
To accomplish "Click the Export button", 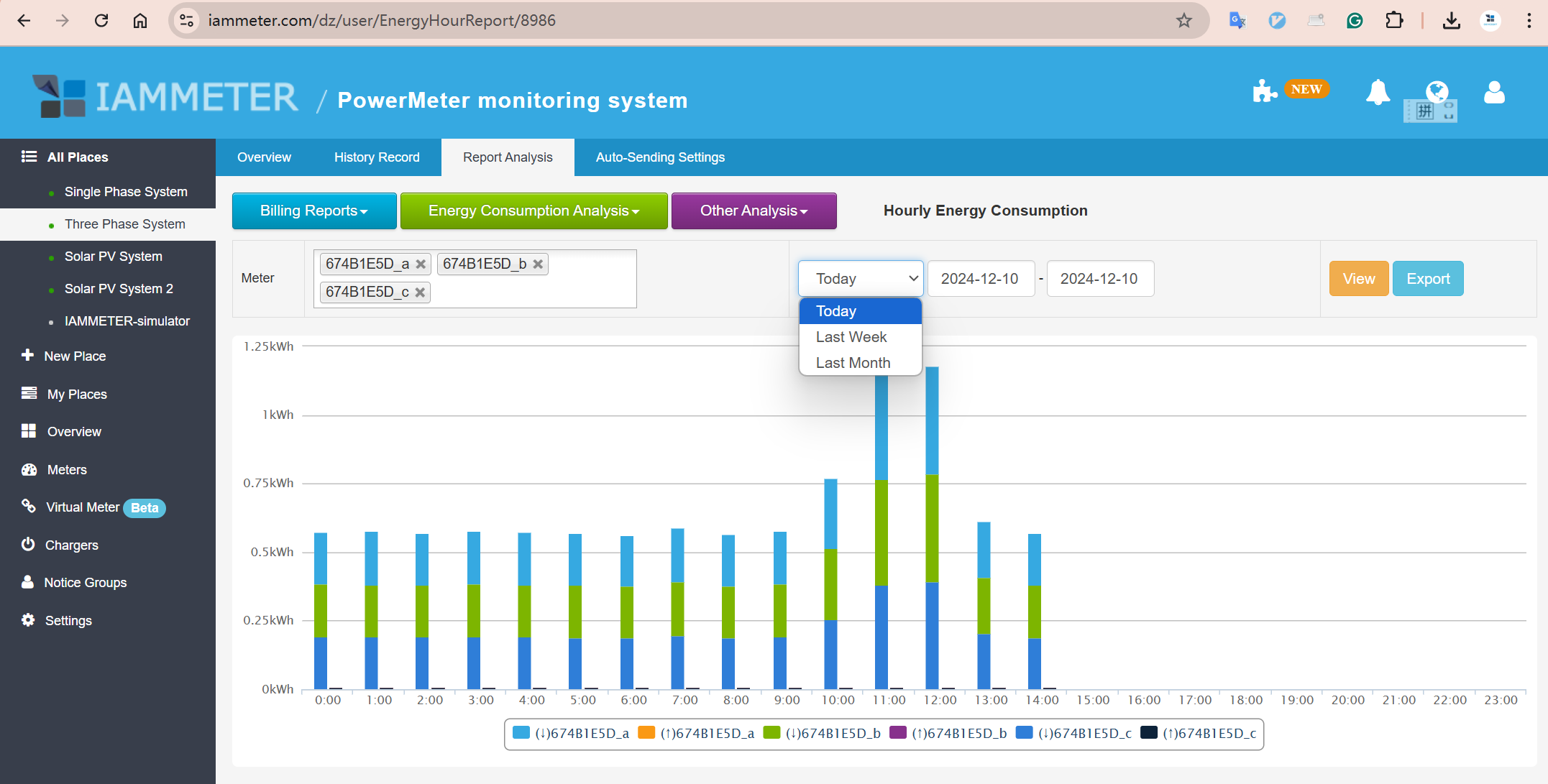I will (x=1428, y=279).
